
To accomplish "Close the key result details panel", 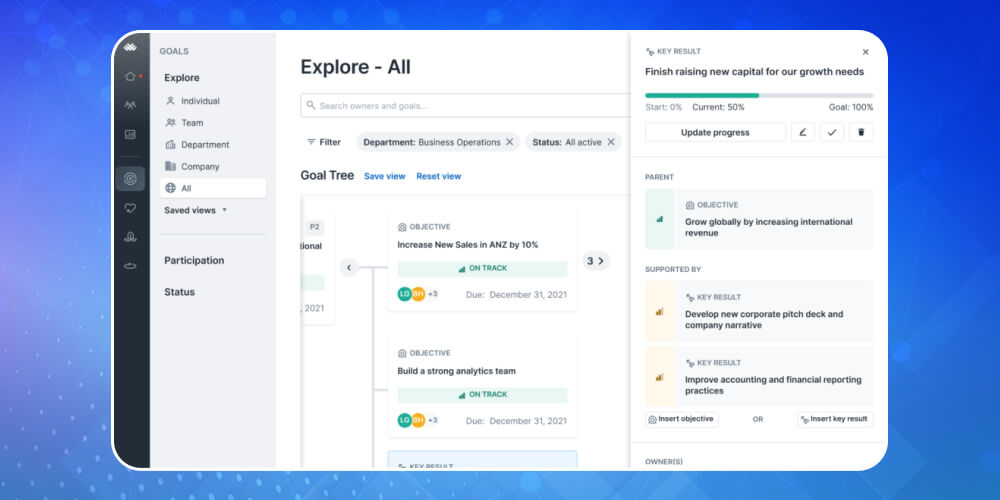I will point(866,52).
